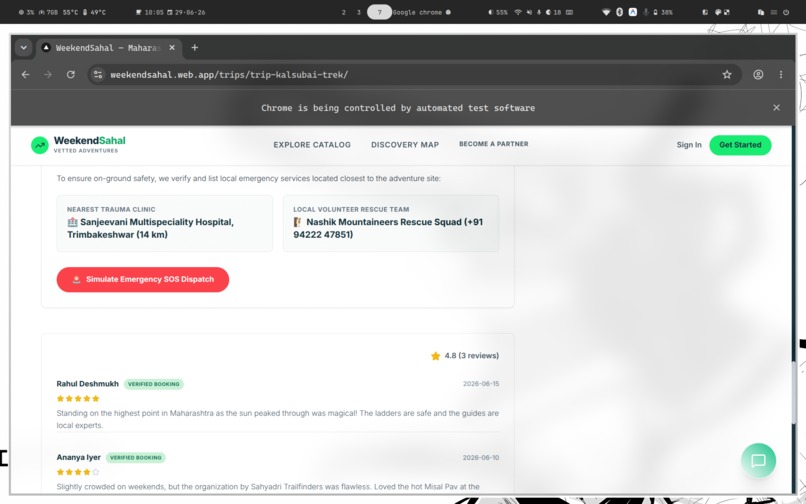This screenshot has height=504, width=806.
Task: Click Rahul Deshmukh's five-star rating
Action: coord(78,399)
